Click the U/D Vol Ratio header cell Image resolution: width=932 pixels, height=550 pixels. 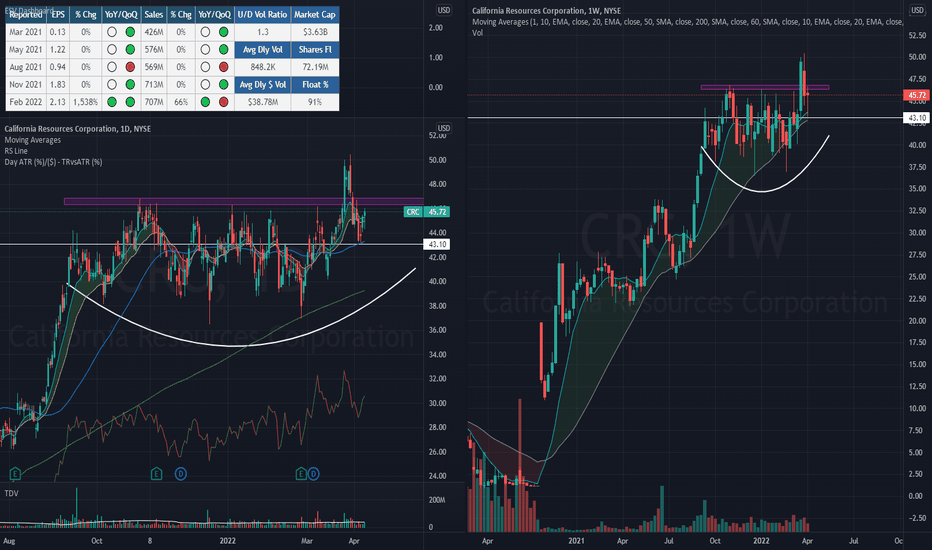pos(263,15)
